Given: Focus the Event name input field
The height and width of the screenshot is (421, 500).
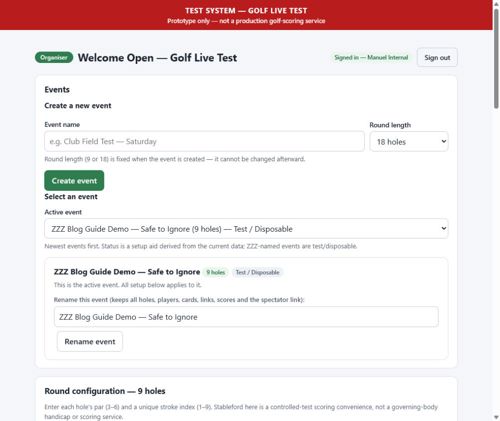Looking at the screenshot, I should coord(204,141).
